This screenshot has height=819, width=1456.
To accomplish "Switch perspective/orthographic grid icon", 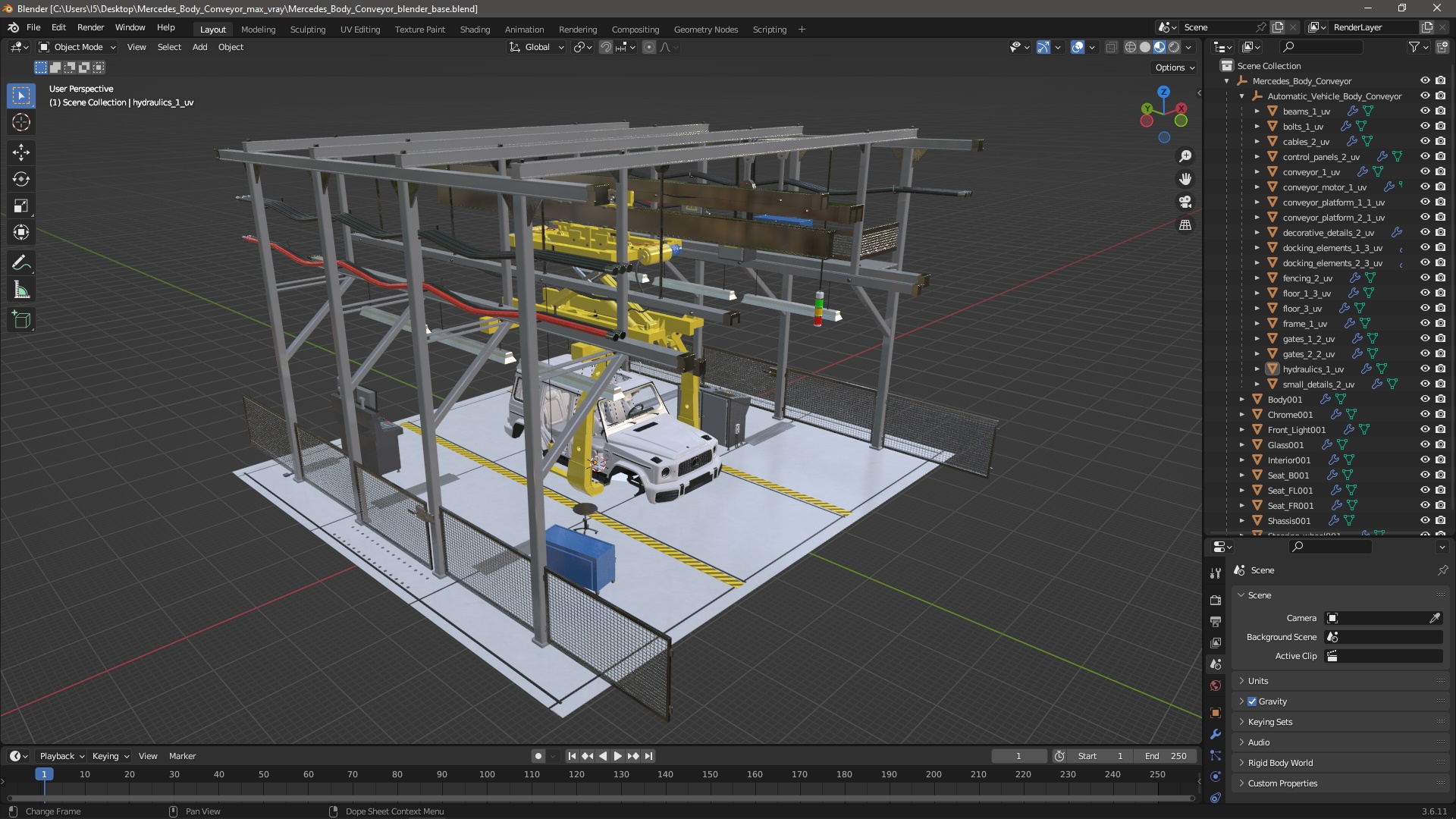I will (1185, 225).
